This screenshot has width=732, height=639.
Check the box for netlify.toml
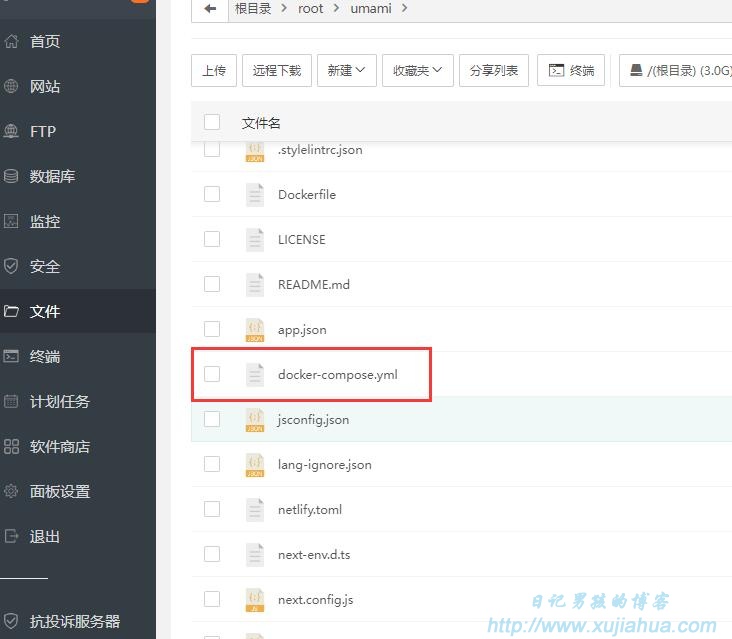212,509
